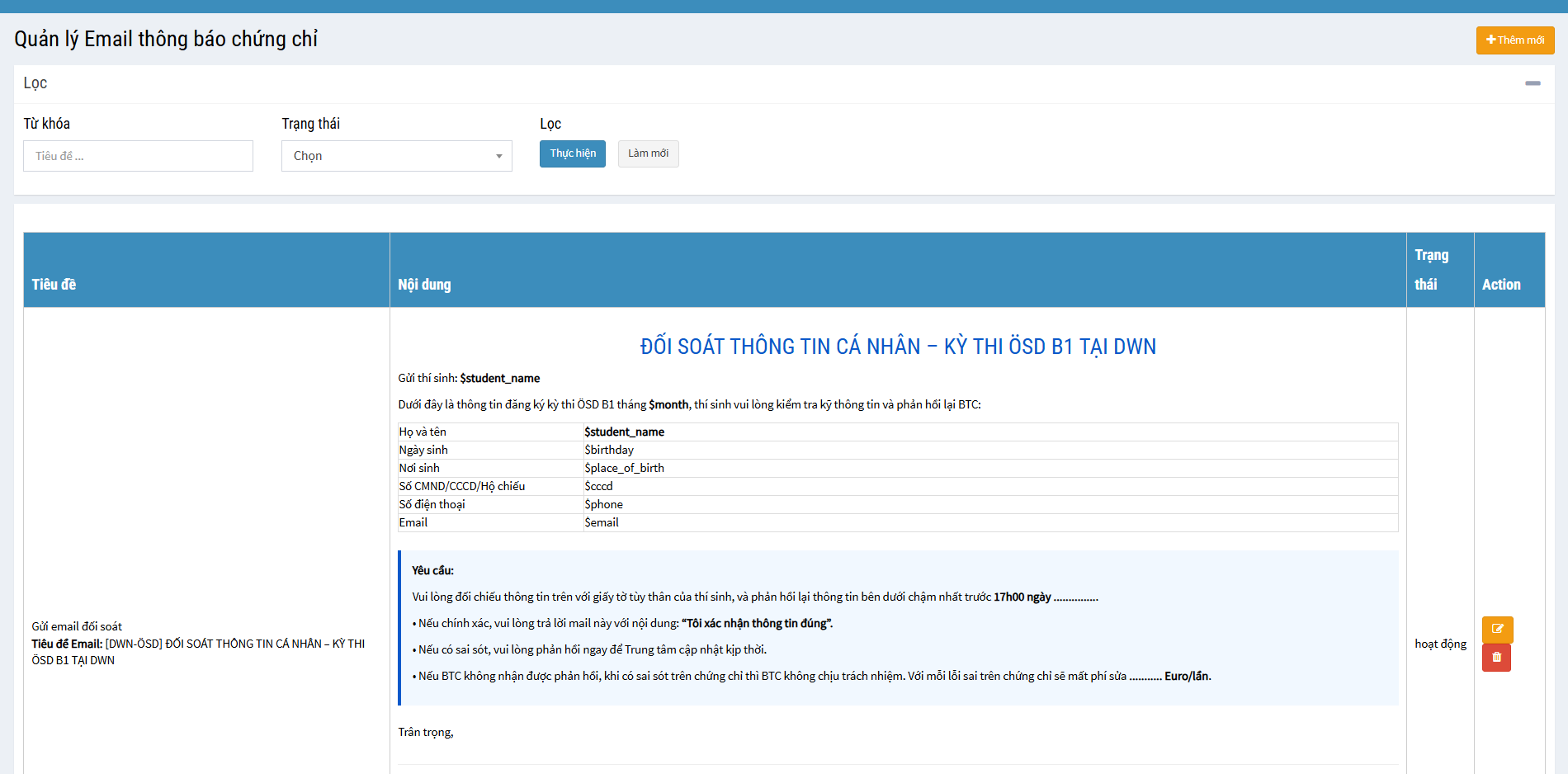Click the Trạng thái table column header
The height and width of the screenshot is (774, 1568).
tap(1431, 270)
